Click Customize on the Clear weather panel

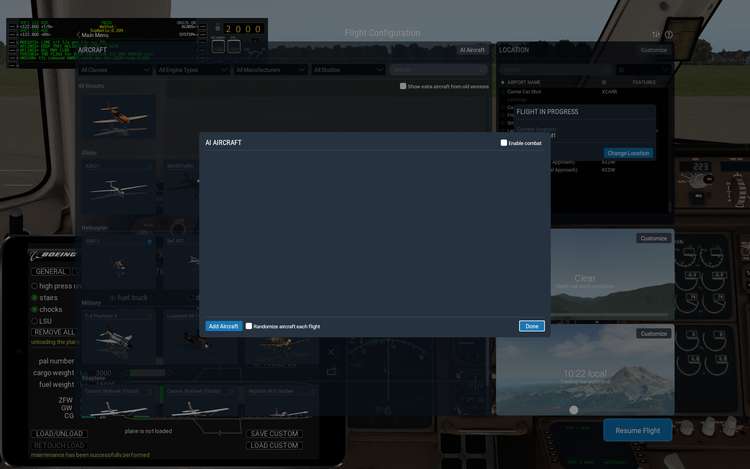653,238
